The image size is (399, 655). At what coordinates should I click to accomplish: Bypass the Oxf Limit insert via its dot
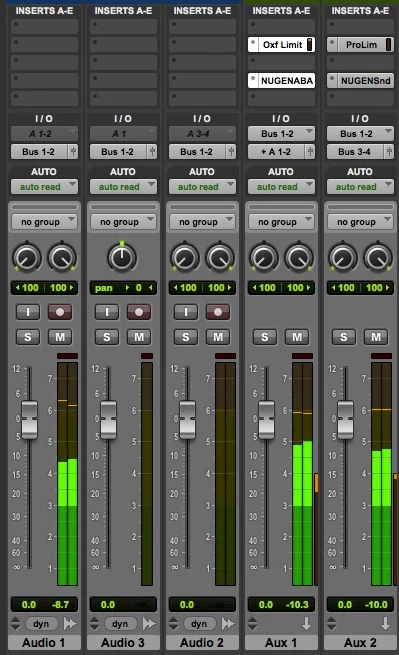click(253, 43)
